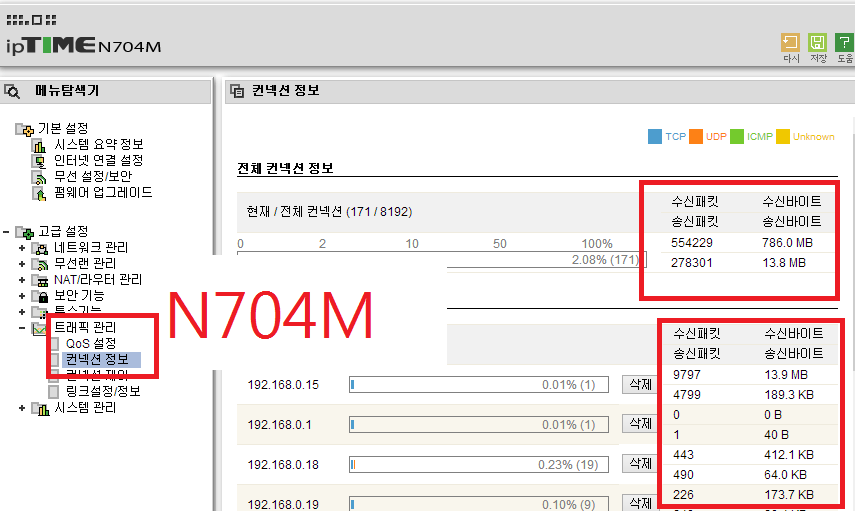Viewport: 855px width, 511px height.
Task: Open 인터넷 연결 설정 menu item
Action: (x=98, y=160)
